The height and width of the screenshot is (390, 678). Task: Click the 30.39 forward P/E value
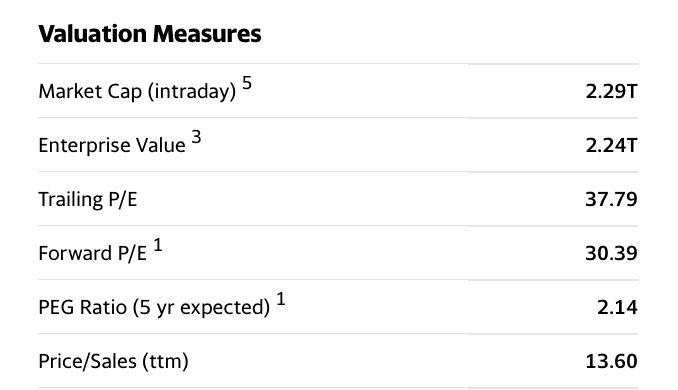point(611,253)
